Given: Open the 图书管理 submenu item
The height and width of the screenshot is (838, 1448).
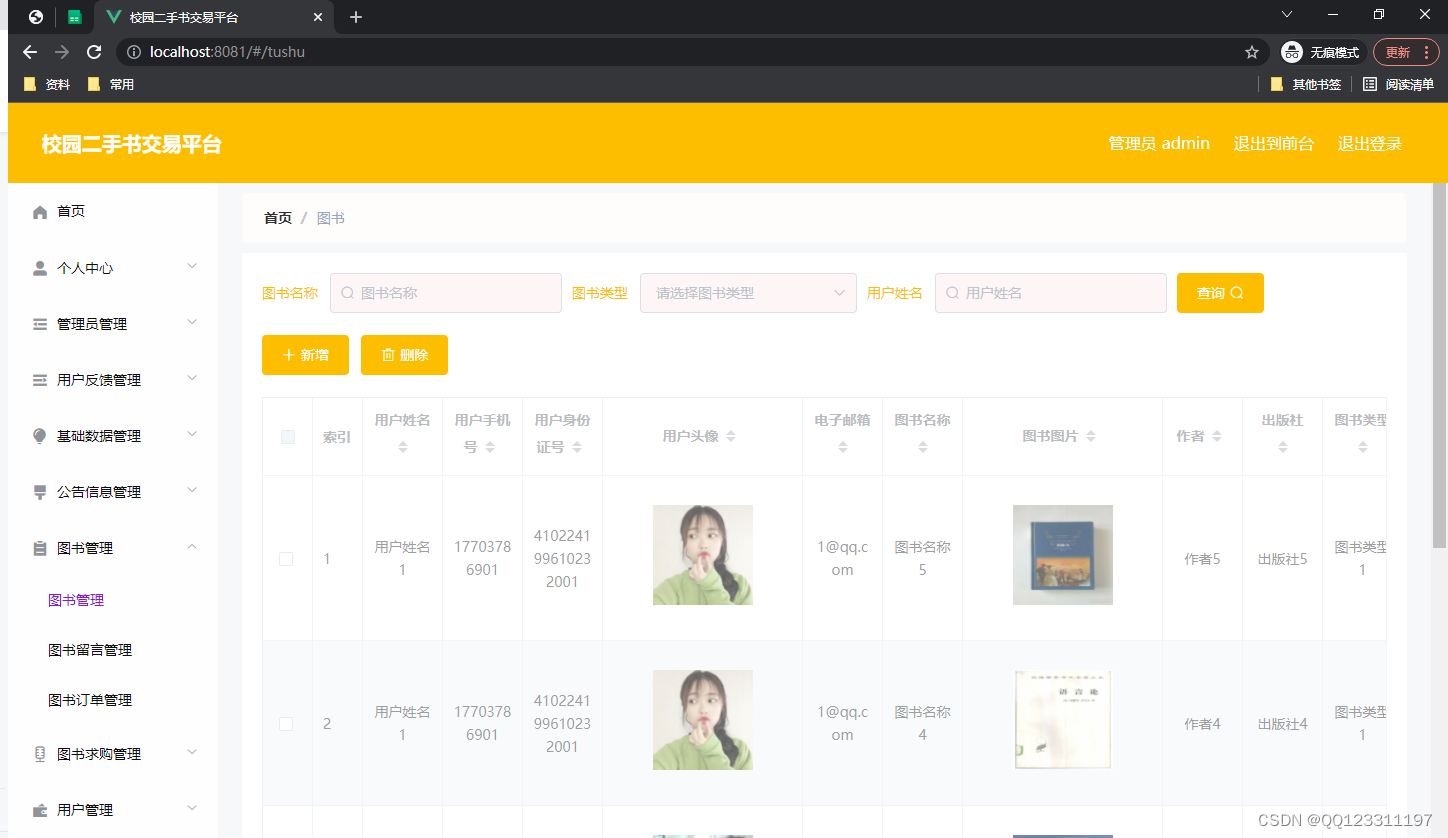Looking at the screenshot, I should [76, 600].
